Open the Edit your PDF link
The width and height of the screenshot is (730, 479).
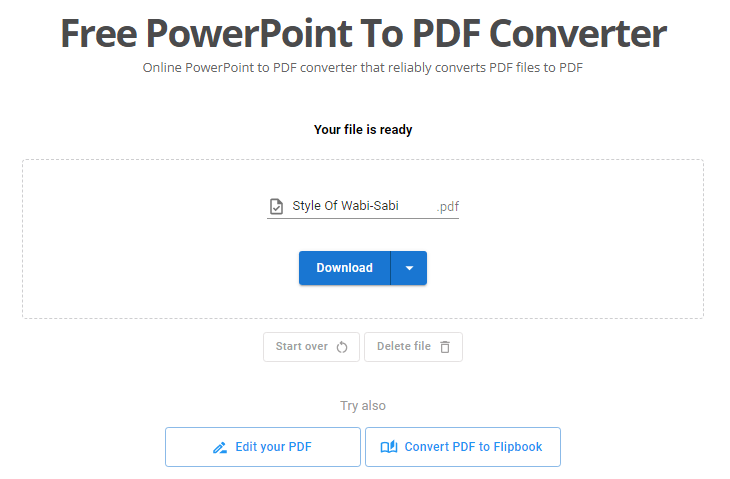273,447
